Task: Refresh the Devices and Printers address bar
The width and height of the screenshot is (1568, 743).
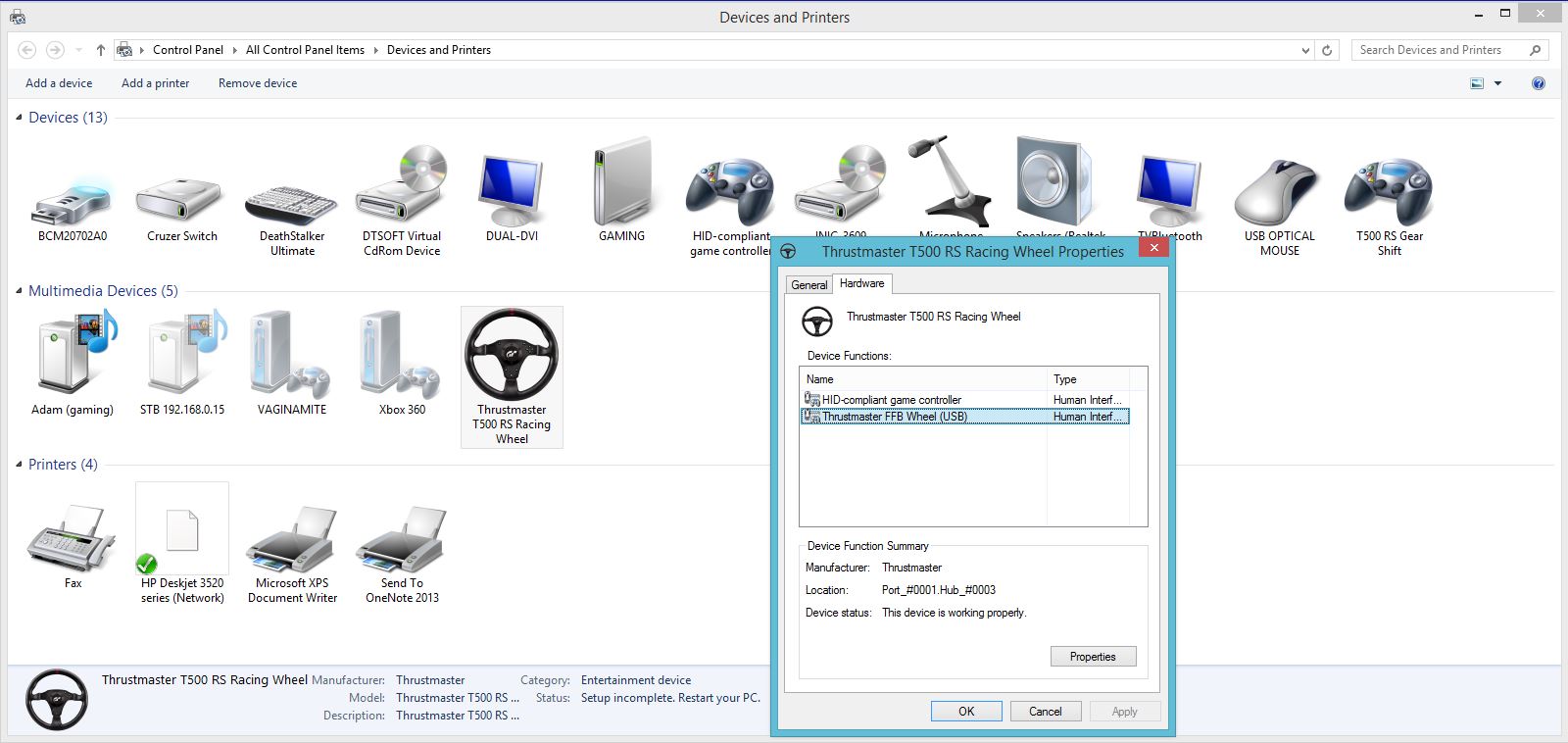Action: [x=1327, y=50]
